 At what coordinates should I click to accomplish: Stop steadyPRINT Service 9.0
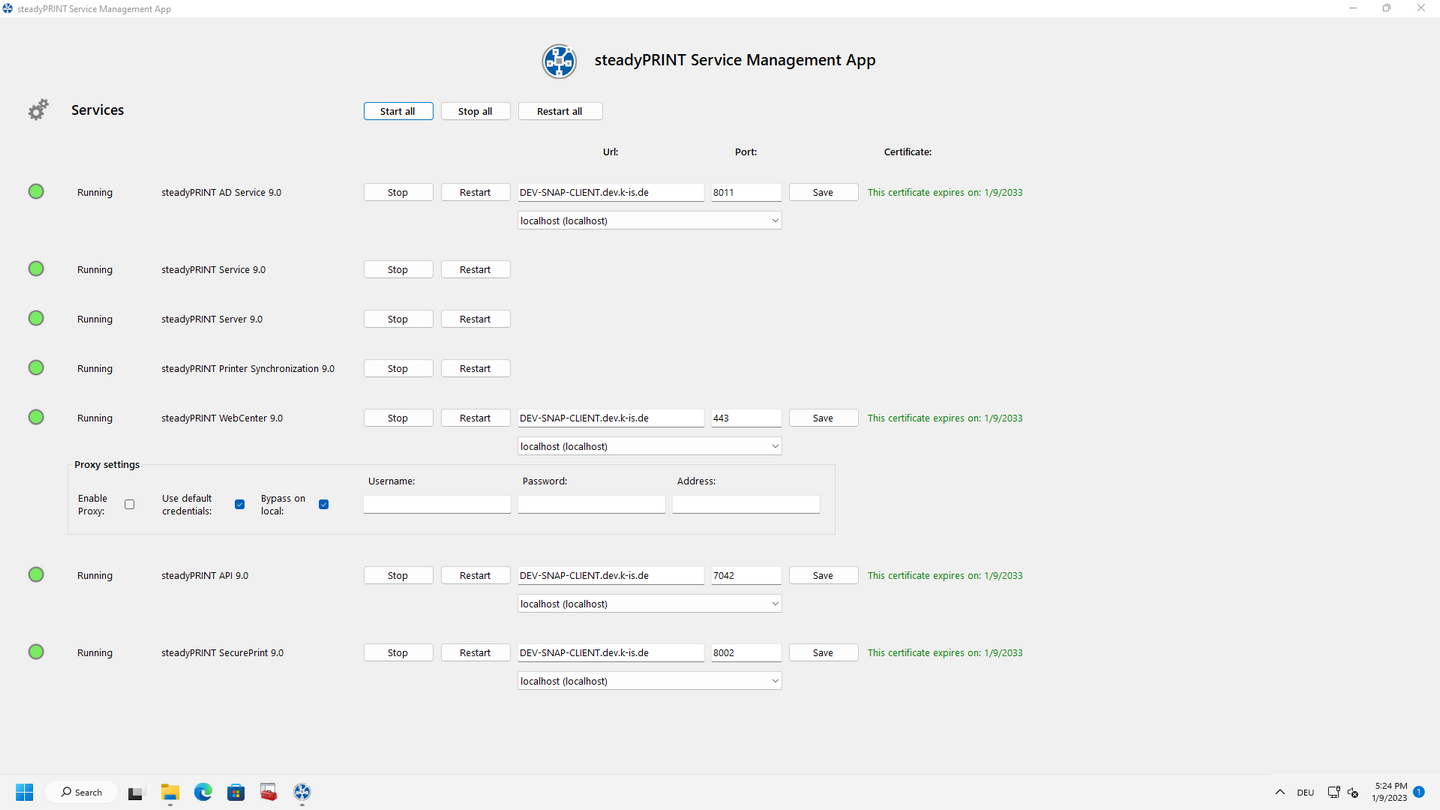coord(398,269)
